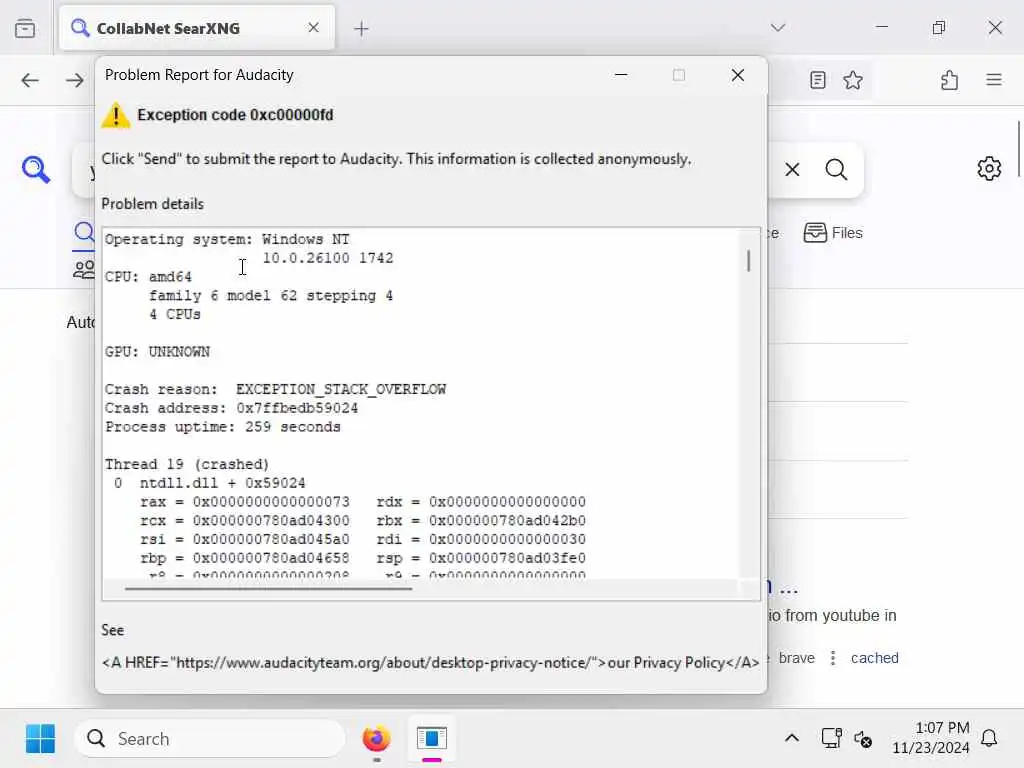Clear the SearXNG search query
The image size is (1024, 768).
click(x=792, y=170)
